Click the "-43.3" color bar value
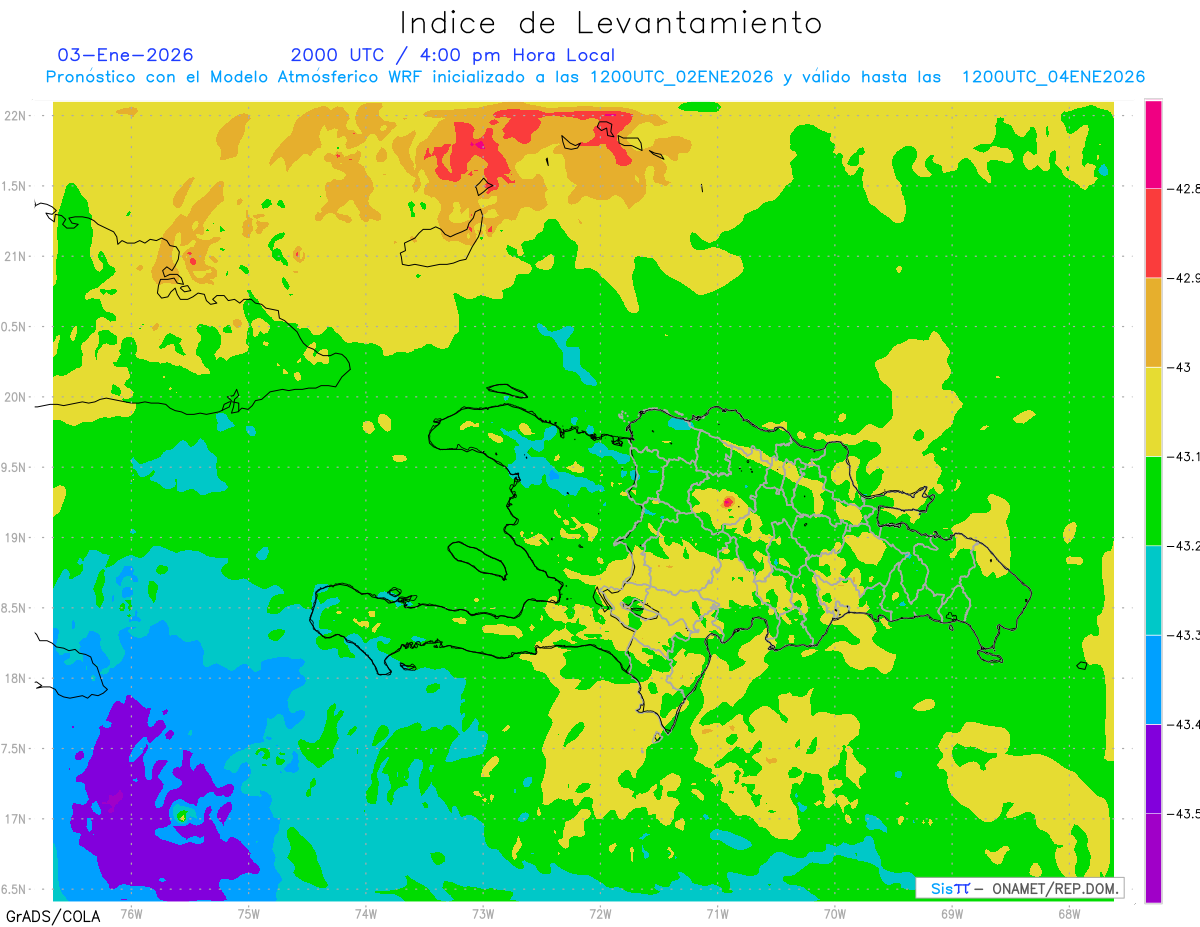The image size is (1200, 927). click(x=1184, y=635)
